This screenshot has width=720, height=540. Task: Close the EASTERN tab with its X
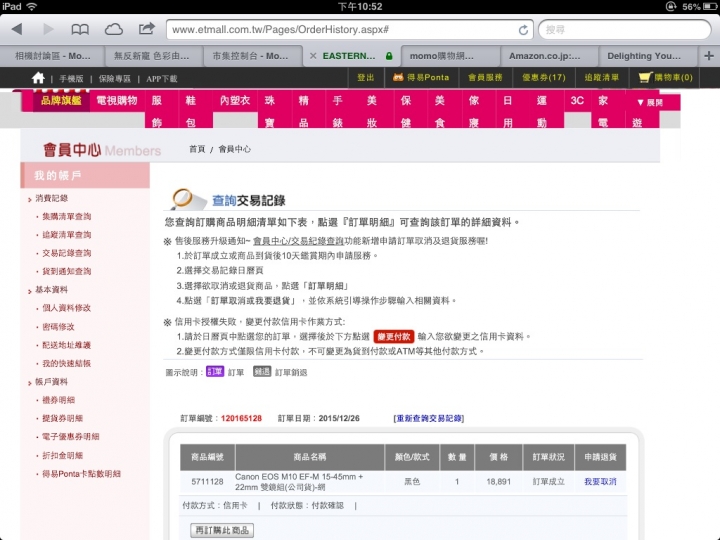[313, 56]
